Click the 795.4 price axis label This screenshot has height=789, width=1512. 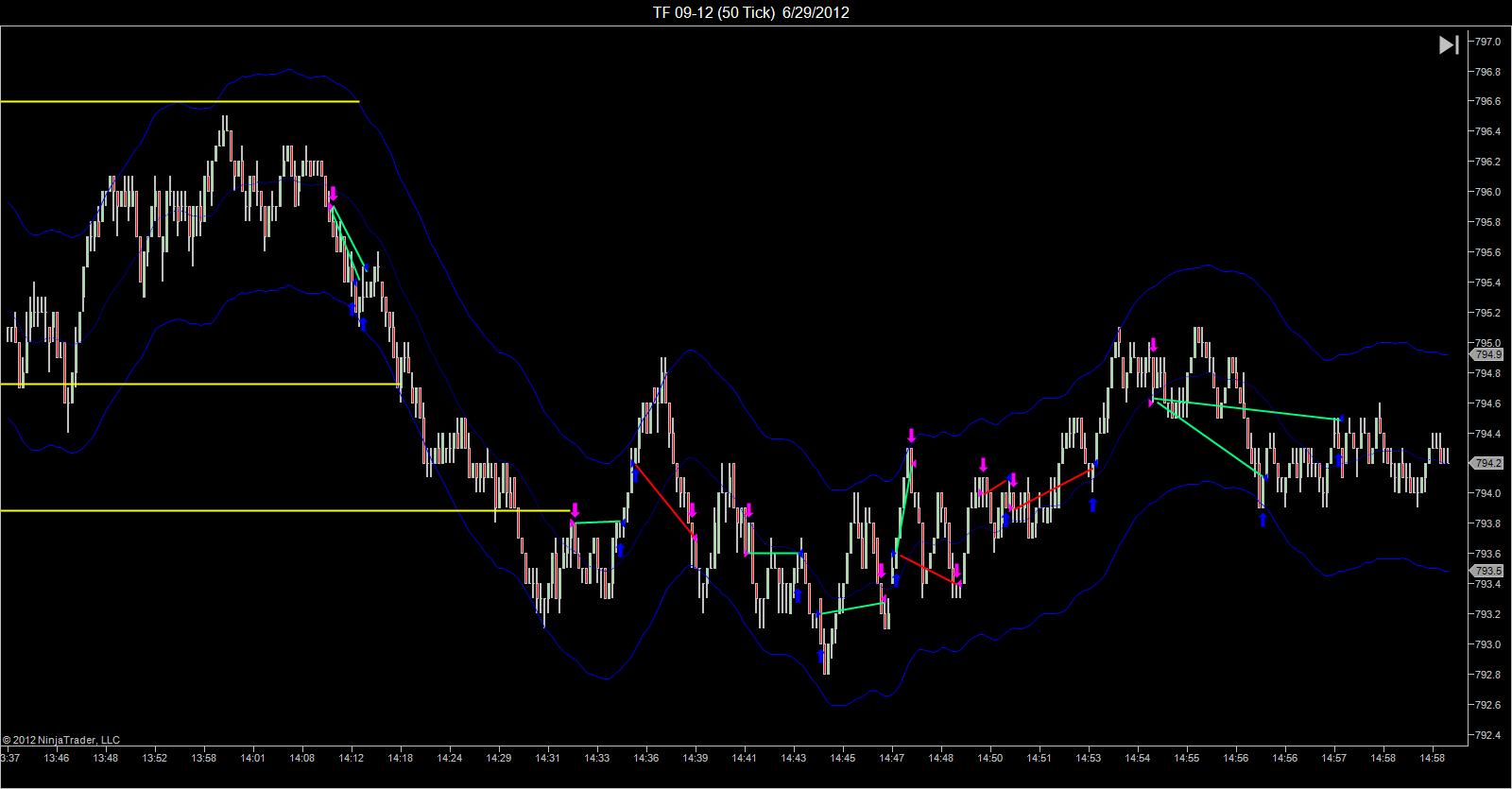[1488, 283]
